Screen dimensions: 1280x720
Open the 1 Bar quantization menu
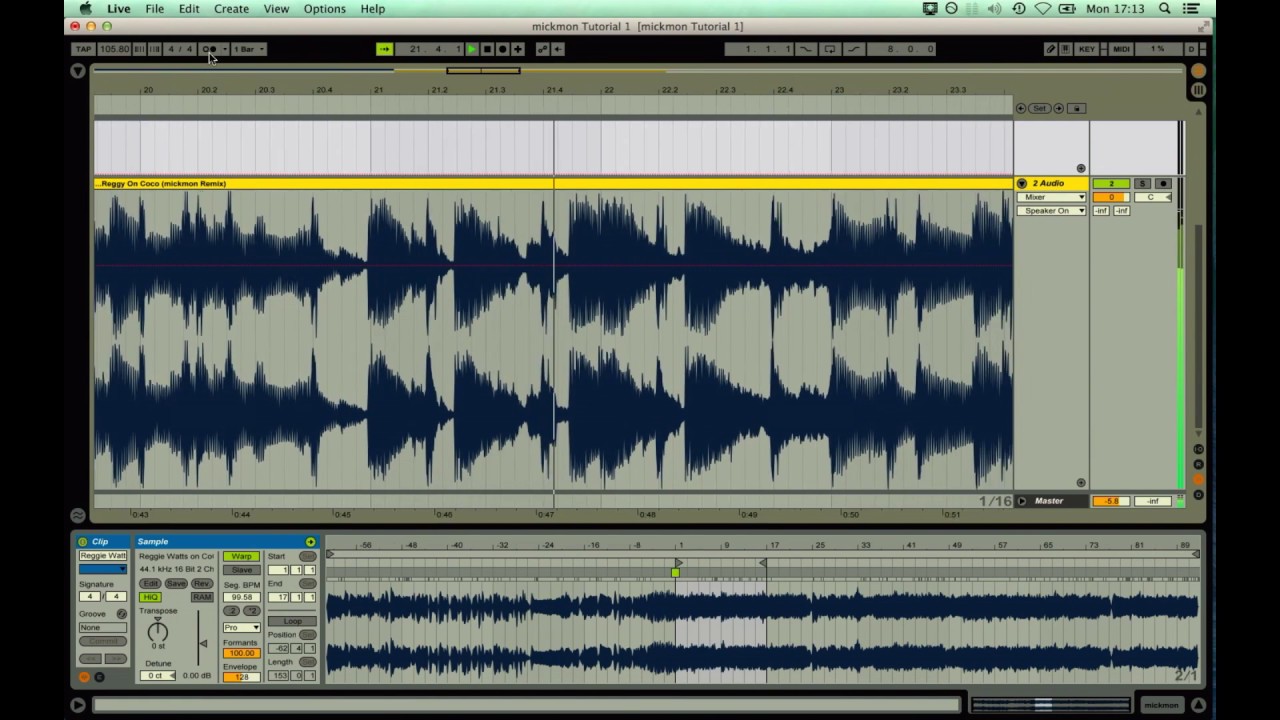[248, 49]
